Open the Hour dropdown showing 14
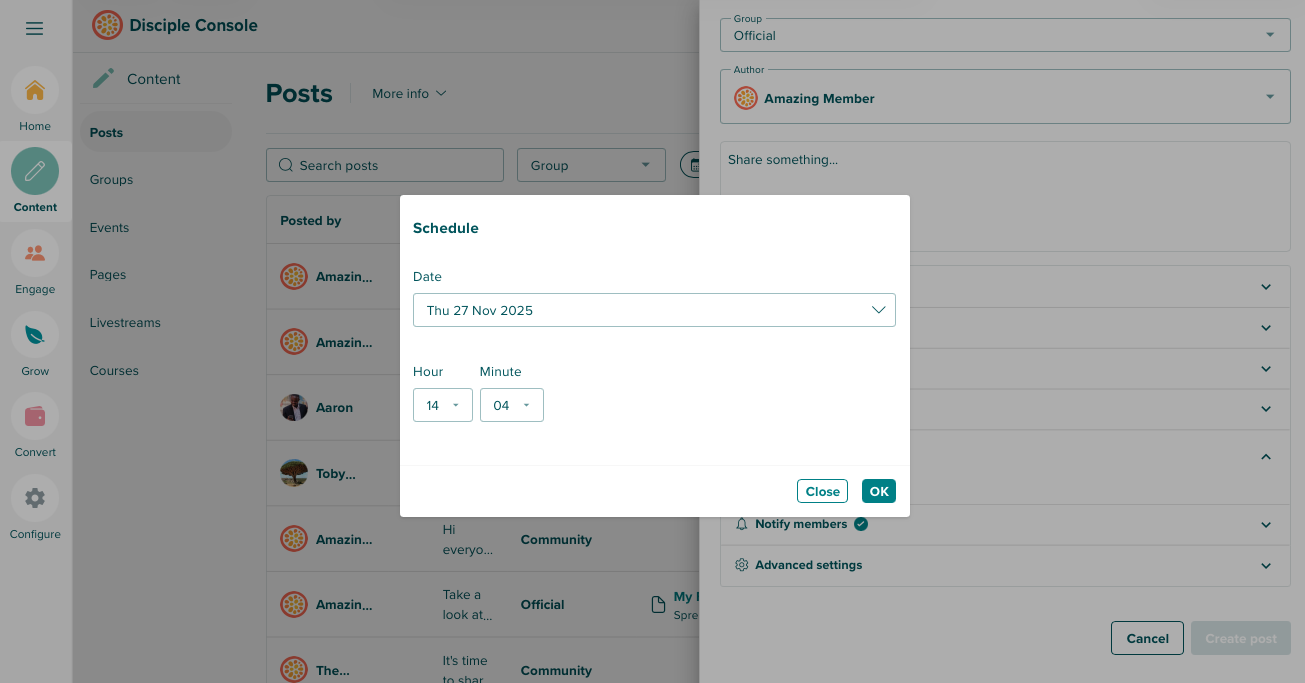 tap(442, 405)
